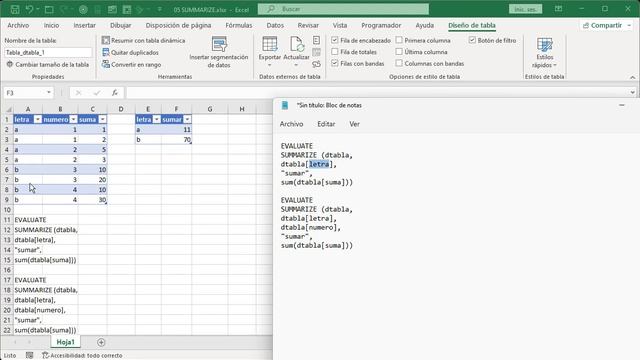Open the sumar filter dropdown in column F
The height and width of the screenshot is (360, 640).
tap(187, 119)
